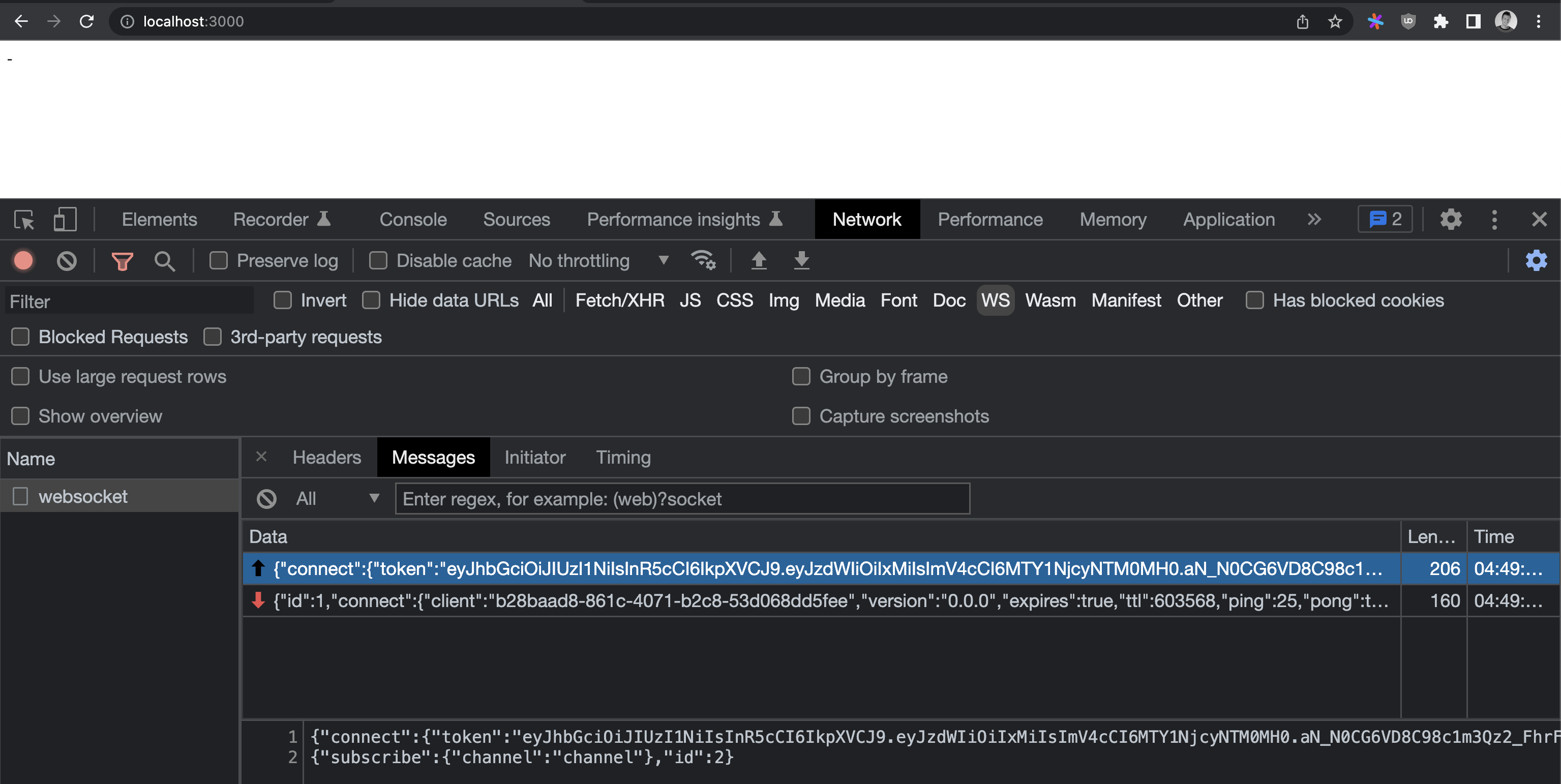Open DevTools settings gear
Image resolution: width=1561 pixels, height=784 pixels.
[1451, 219]
